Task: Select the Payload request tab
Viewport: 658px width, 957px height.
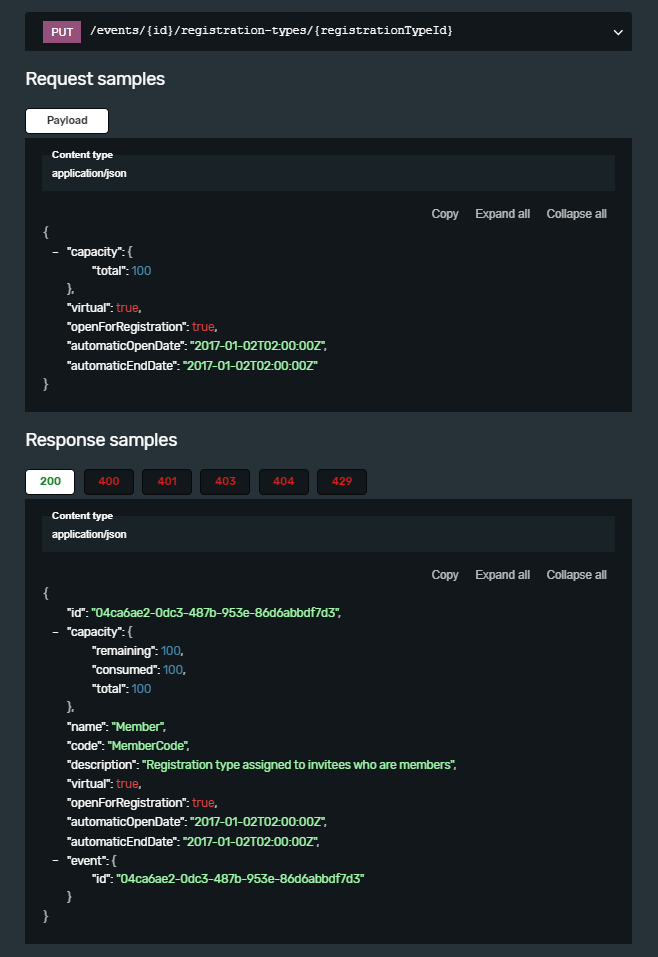Action: [x=67, y=120]
